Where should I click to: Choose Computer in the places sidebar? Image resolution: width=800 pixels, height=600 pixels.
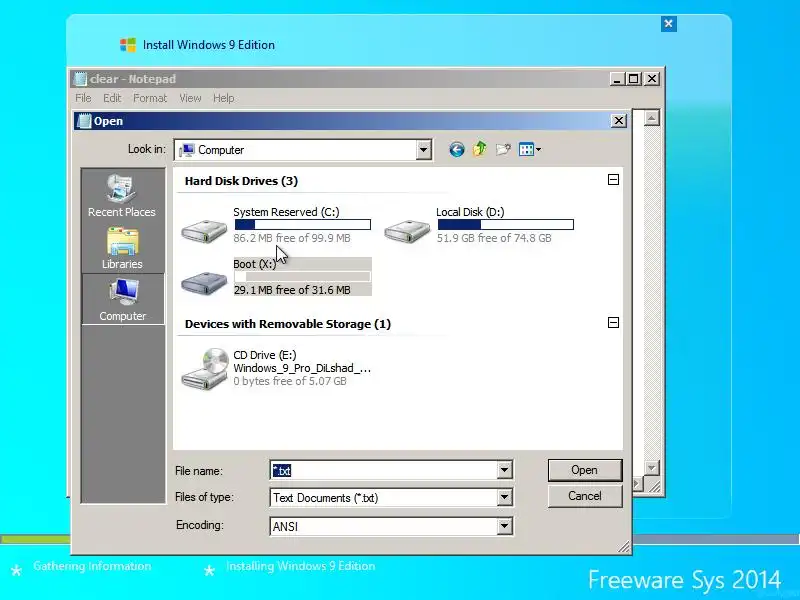[122, 299]
